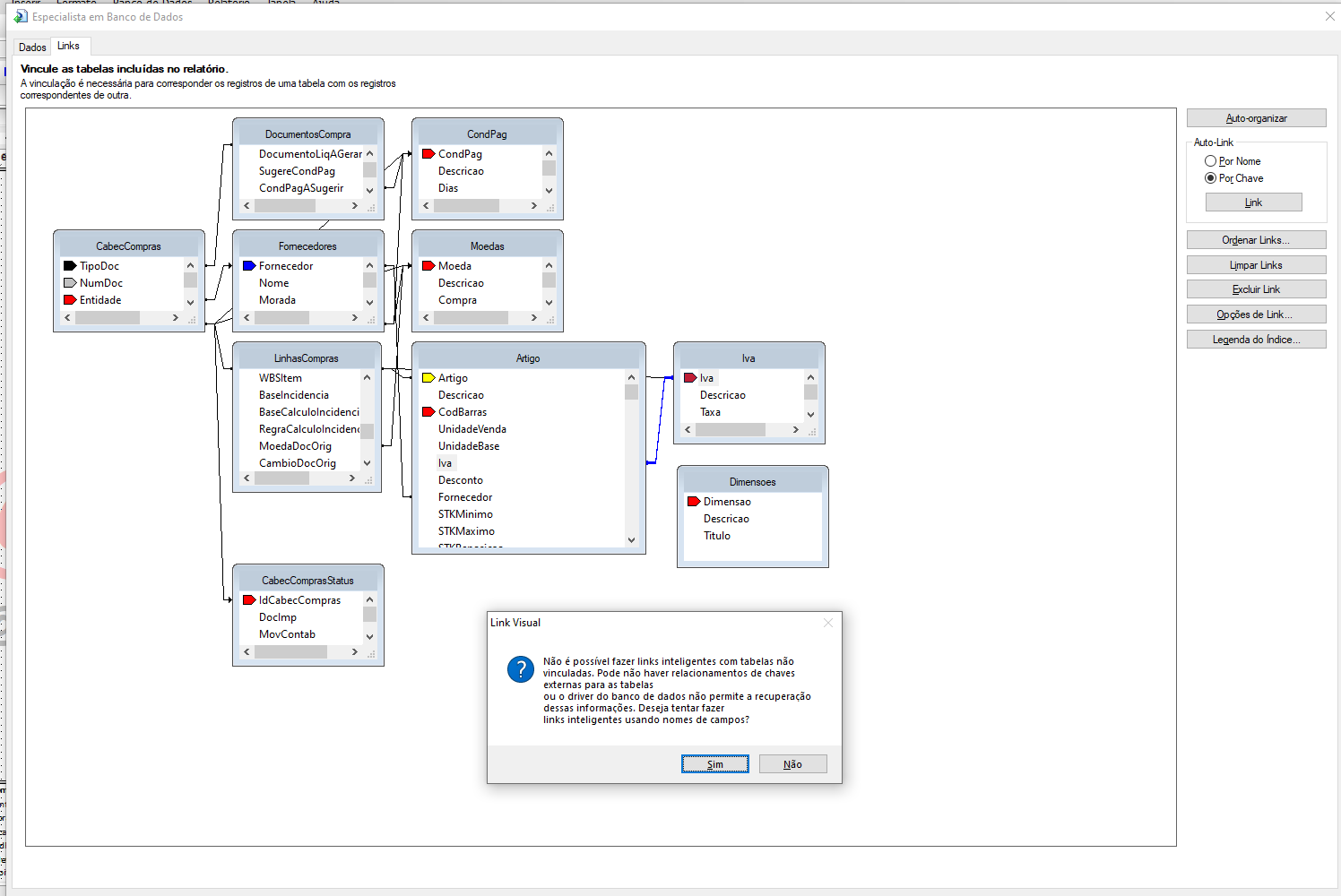Screen dimensions: 1341x896
Task: Click the red CodBarras key icon
Action: point(428,412)
